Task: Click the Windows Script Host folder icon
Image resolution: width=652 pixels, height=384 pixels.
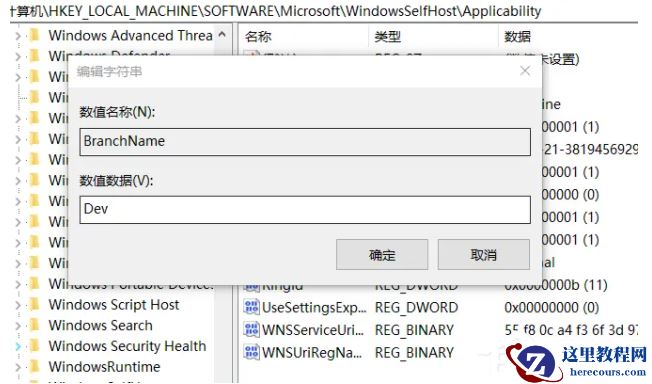Action: click(x=35, y=305)
